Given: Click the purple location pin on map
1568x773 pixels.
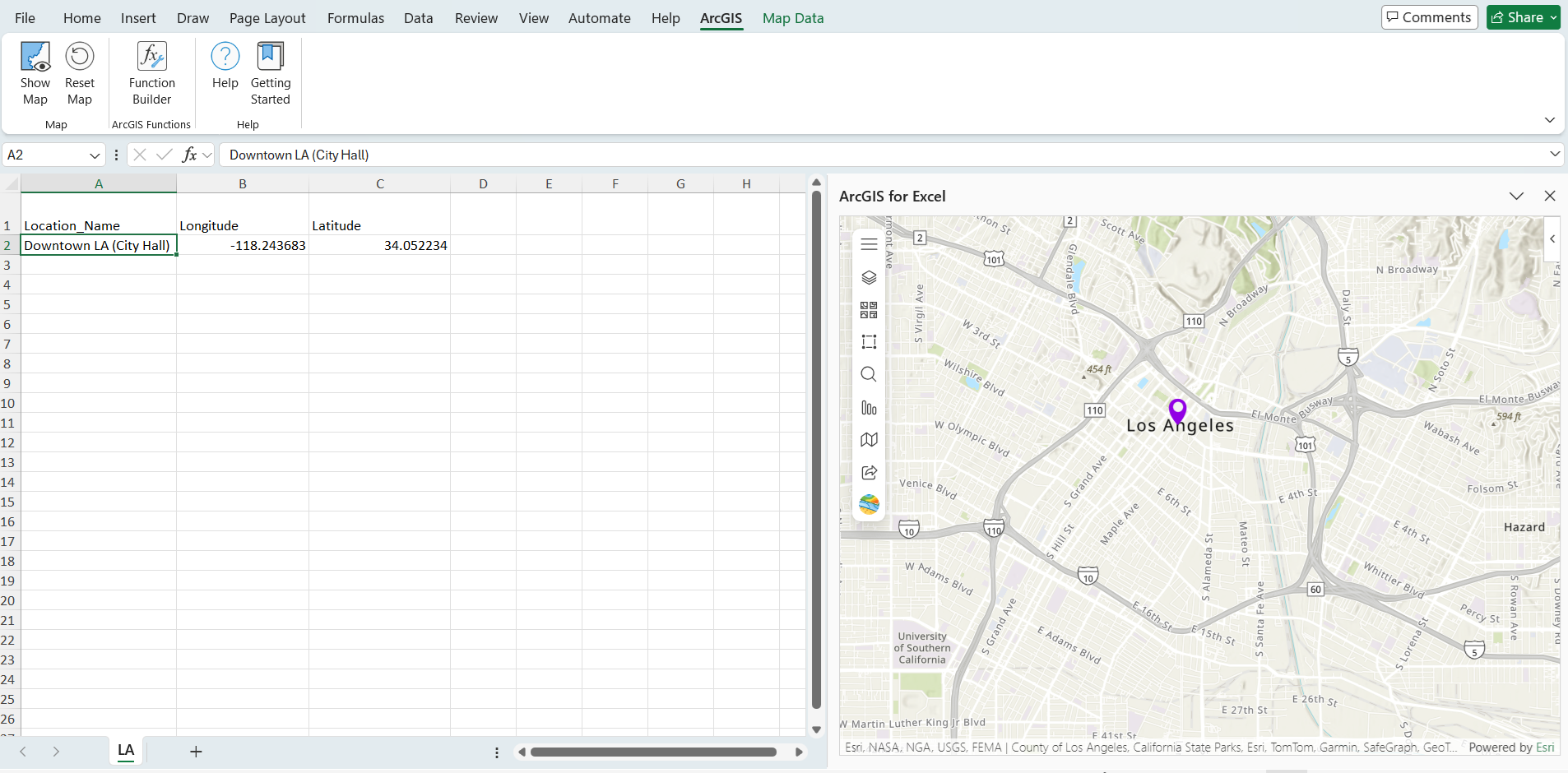Looking at the screenshot, I should coord(1177,410).
